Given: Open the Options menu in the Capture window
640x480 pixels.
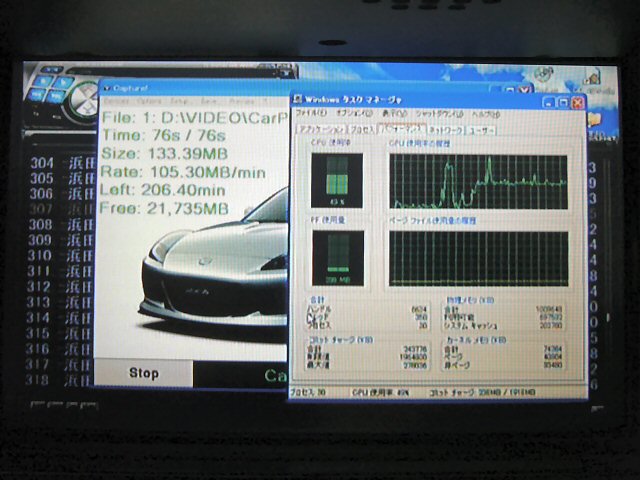Looking at the screenshot, I should pos(149,100).
